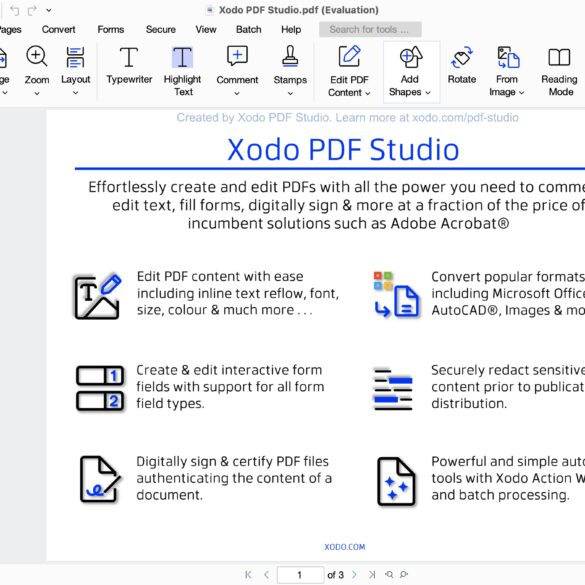The image size is (585, 585).
Task: Click "Digitally sign & certify PDF files" text
Action: (x=232, y=462)
